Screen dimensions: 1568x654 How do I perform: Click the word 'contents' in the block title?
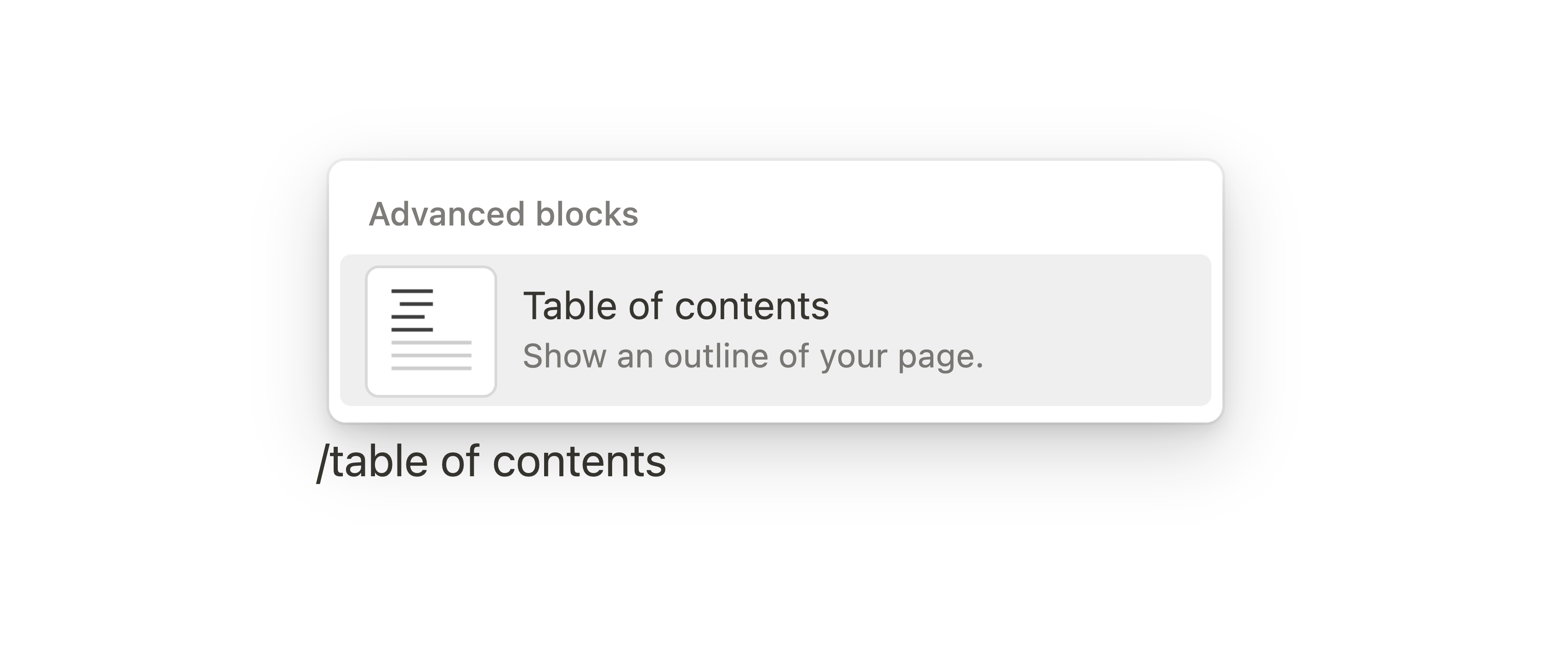pyautogui.click(x=752, y=306)
